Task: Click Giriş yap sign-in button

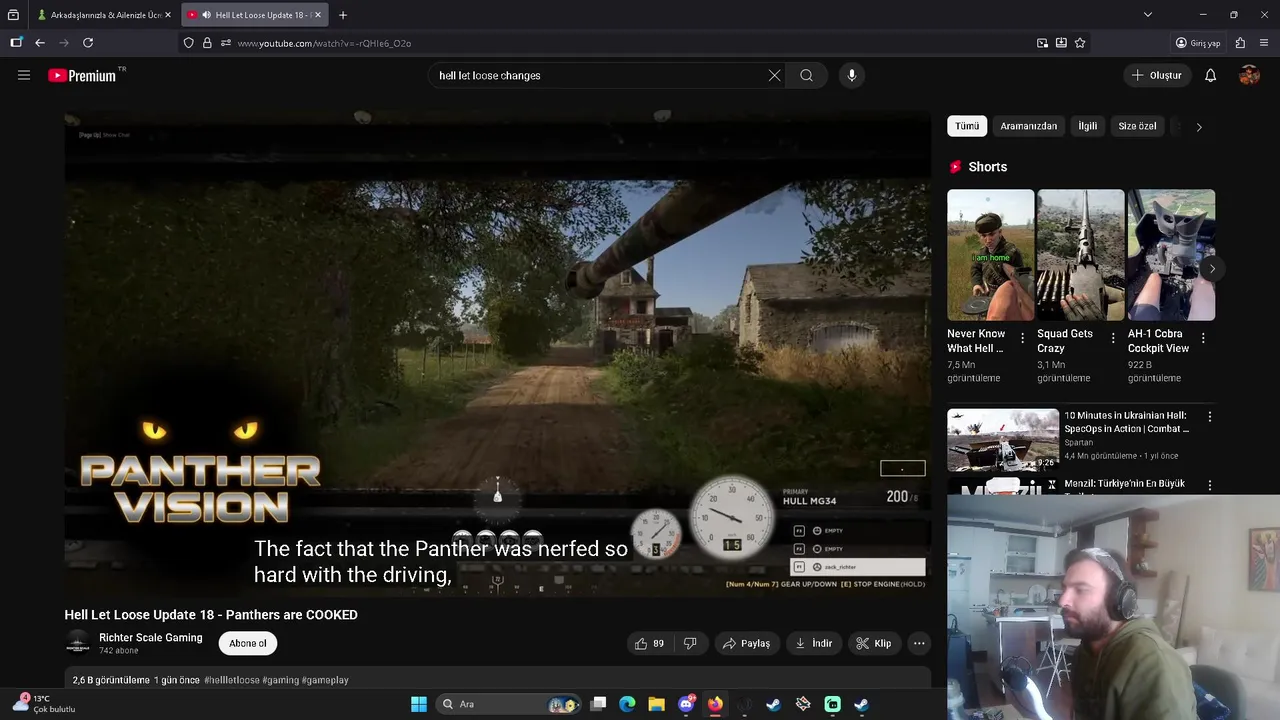Action: 1198,43
